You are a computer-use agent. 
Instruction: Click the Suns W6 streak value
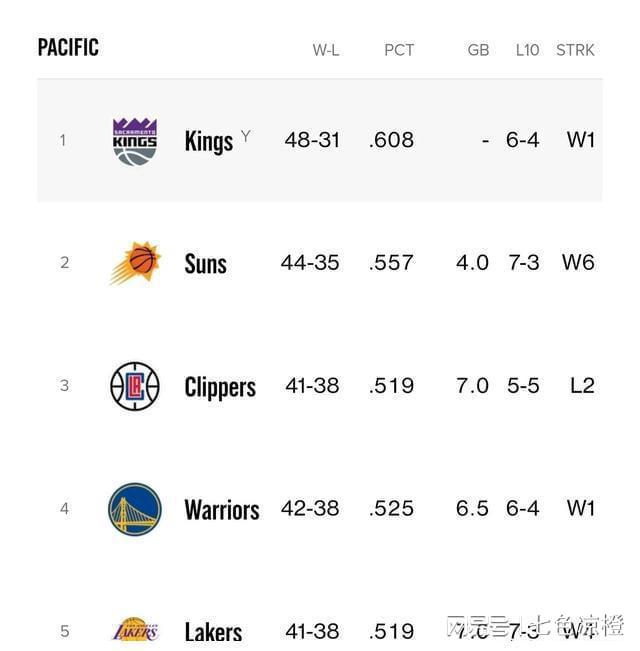coord(578,262)
